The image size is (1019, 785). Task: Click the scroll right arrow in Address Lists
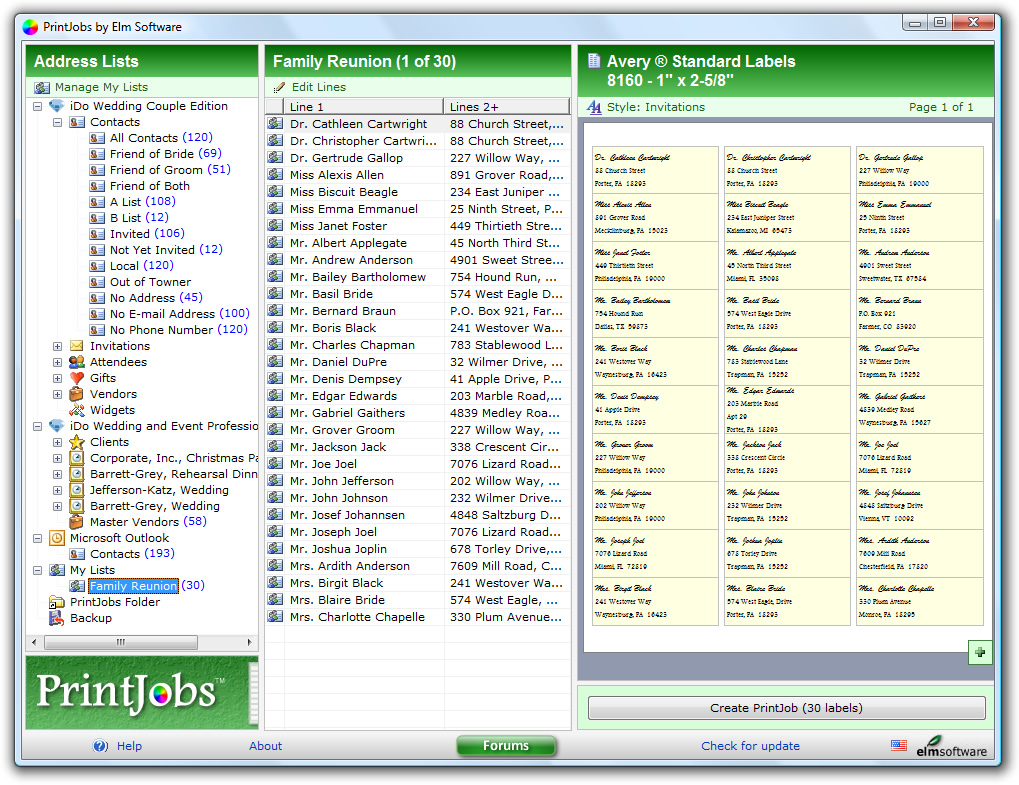click(250, 642)
